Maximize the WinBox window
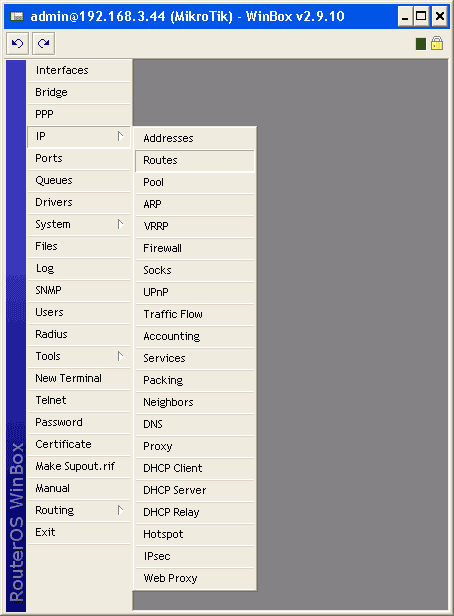Screen dimensions: 454x616 click(x=421, y=16)
